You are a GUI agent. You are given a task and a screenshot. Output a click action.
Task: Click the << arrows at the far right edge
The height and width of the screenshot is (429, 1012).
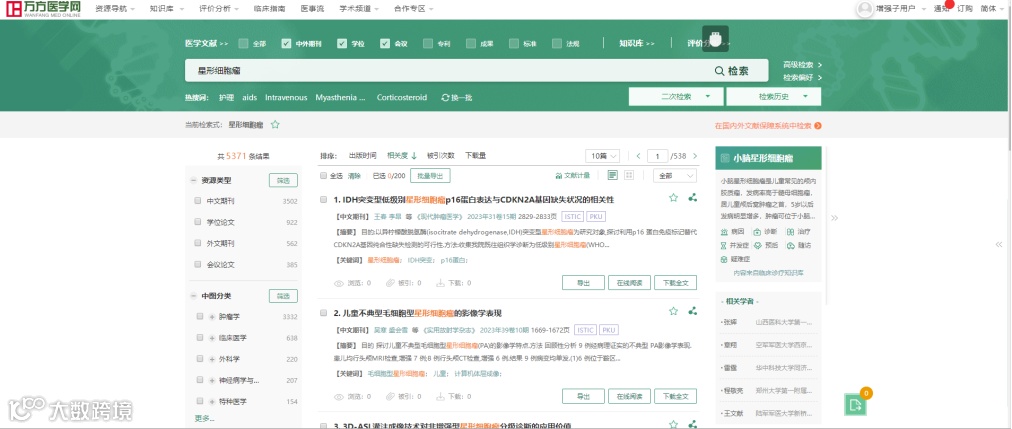click(x=999, y=244)
